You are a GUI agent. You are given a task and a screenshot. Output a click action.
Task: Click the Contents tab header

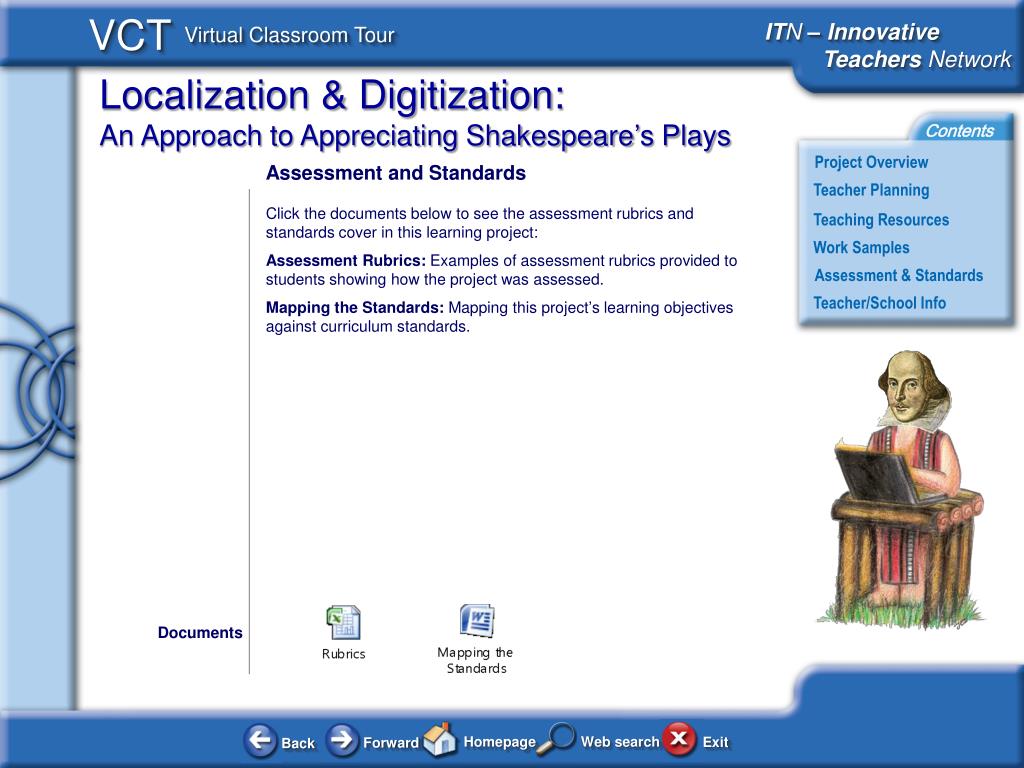(x=959, y=131)
